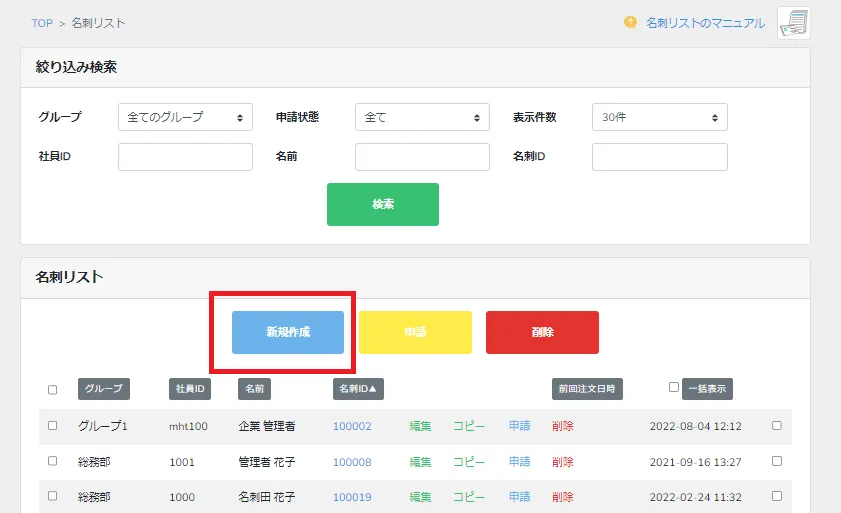Viewport: 841px width, 513px height.
Task: Click the 絞り込み検索 panel heading
Action: click(x=76, y=67)
